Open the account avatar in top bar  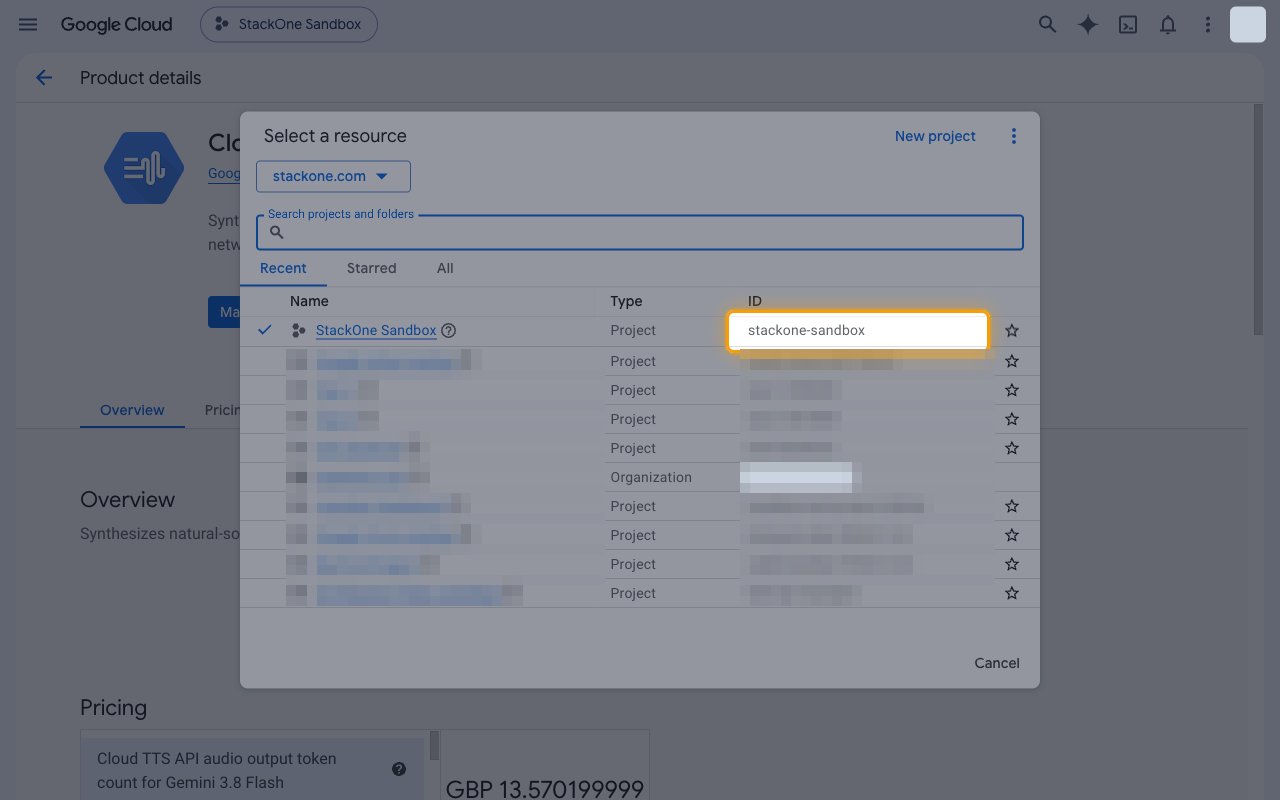click(x=1248, y=25)
